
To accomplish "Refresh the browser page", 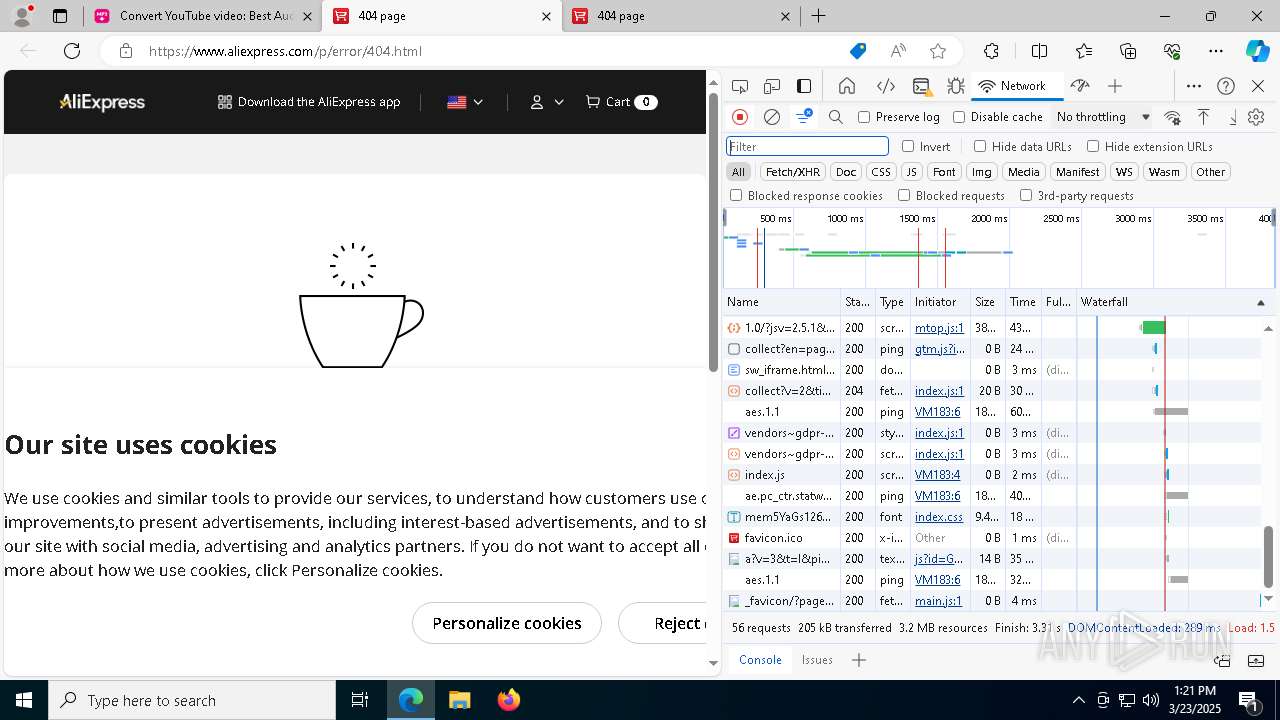I will coord(72,51).
